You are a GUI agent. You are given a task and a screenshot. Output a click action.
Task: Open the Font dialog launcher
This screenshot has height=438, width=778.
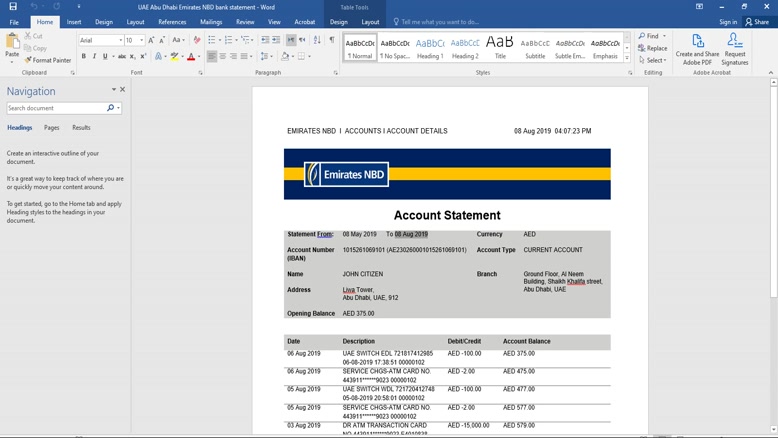point(200,73)
